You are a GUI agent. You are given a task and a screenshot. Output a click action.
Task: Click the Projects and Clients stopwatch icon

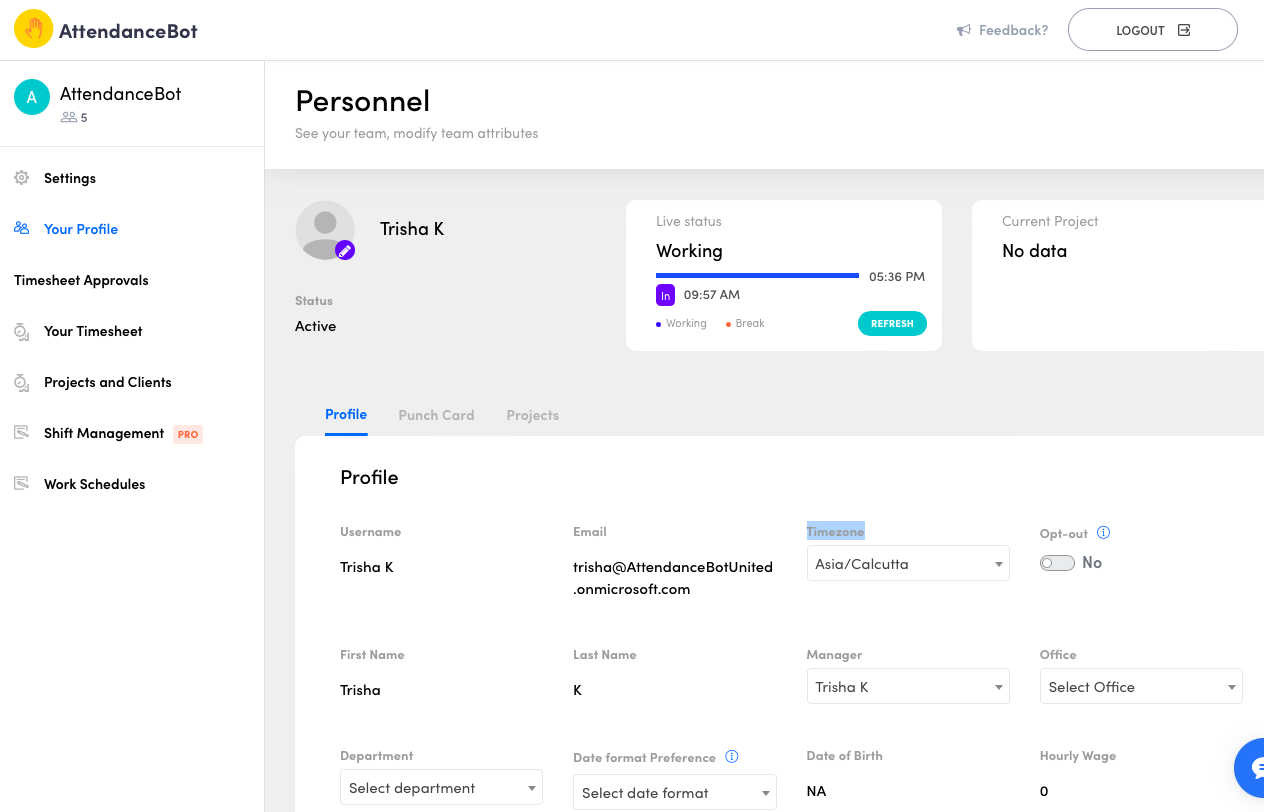click(x=21, y=382)
